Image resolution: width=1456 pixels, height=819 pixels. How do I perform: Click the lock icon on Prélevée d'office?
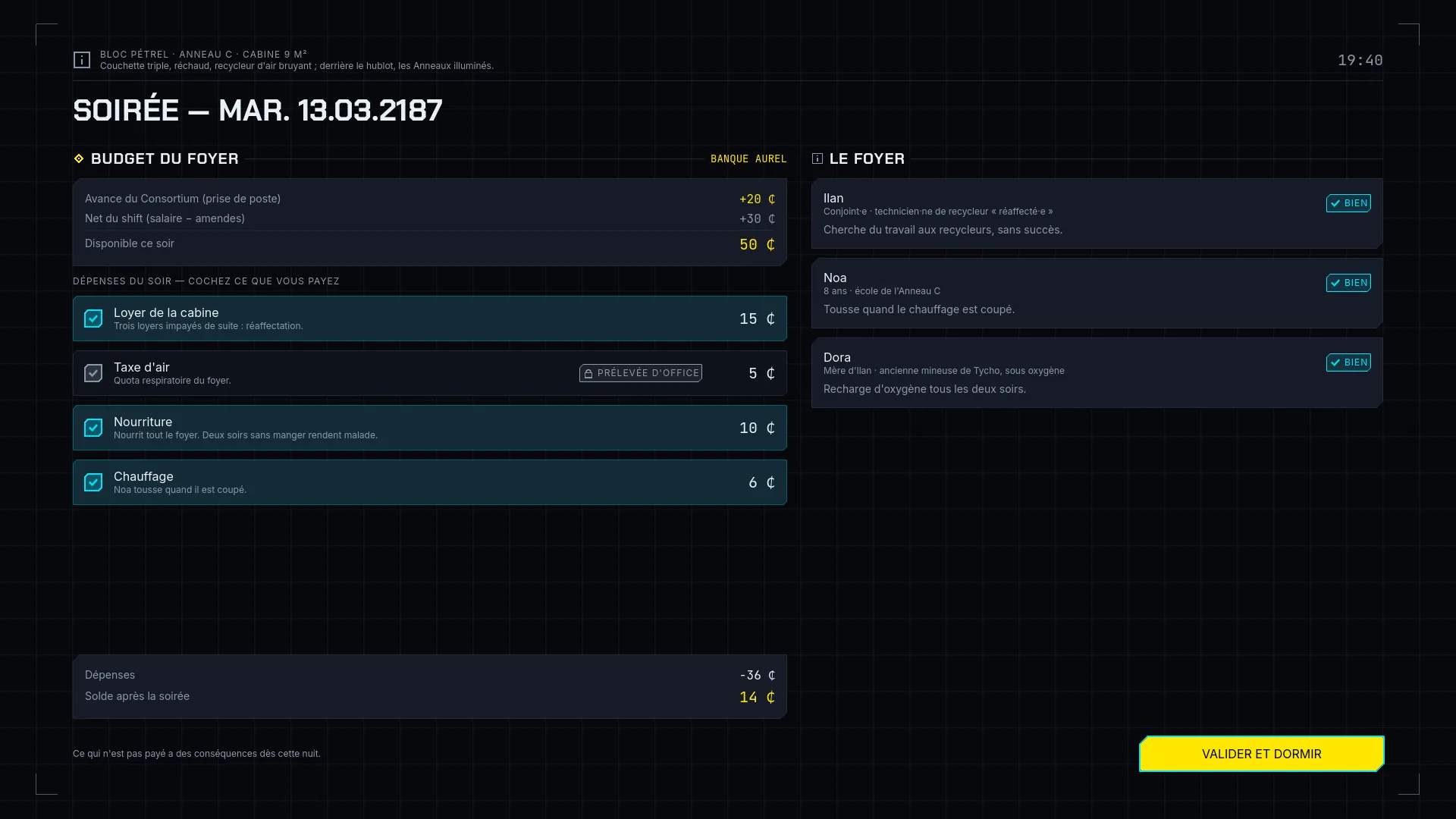588,373
